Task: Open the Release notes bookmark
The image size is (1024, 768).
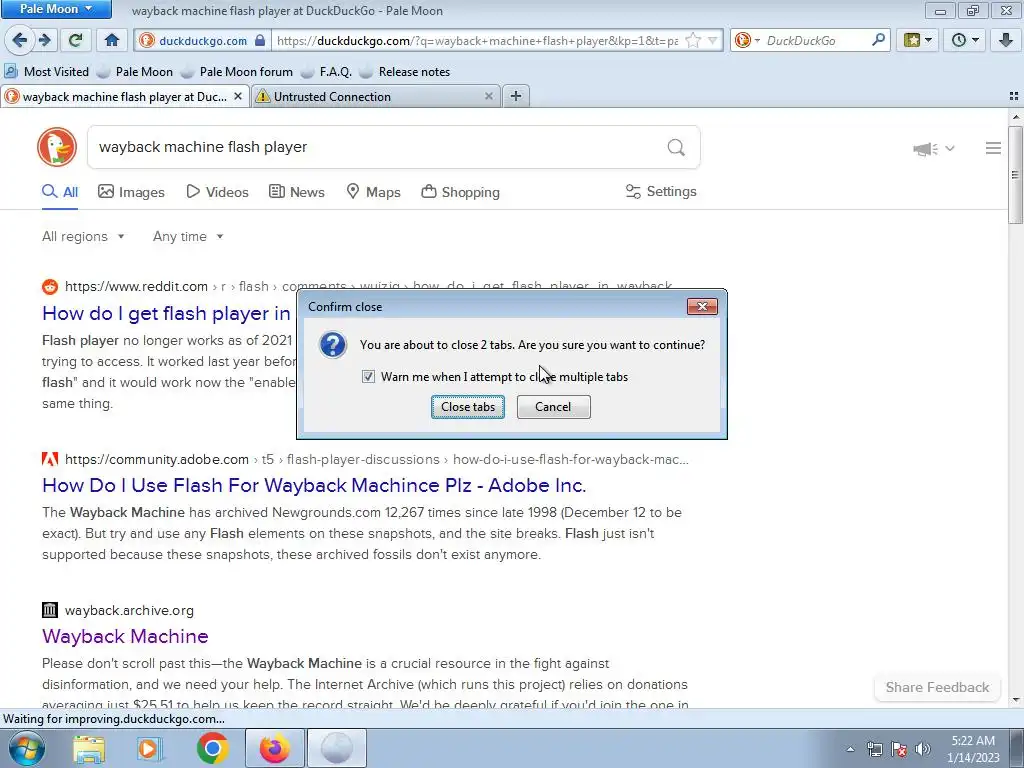Action: [x=406, y=72]
